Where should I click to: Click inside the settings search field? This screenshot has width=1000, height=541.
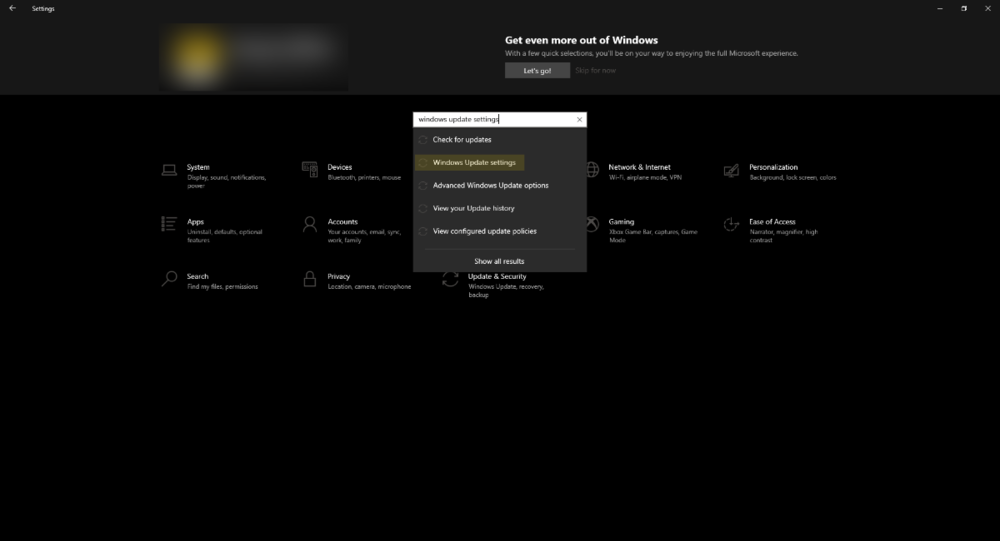[x=490, y=119]
